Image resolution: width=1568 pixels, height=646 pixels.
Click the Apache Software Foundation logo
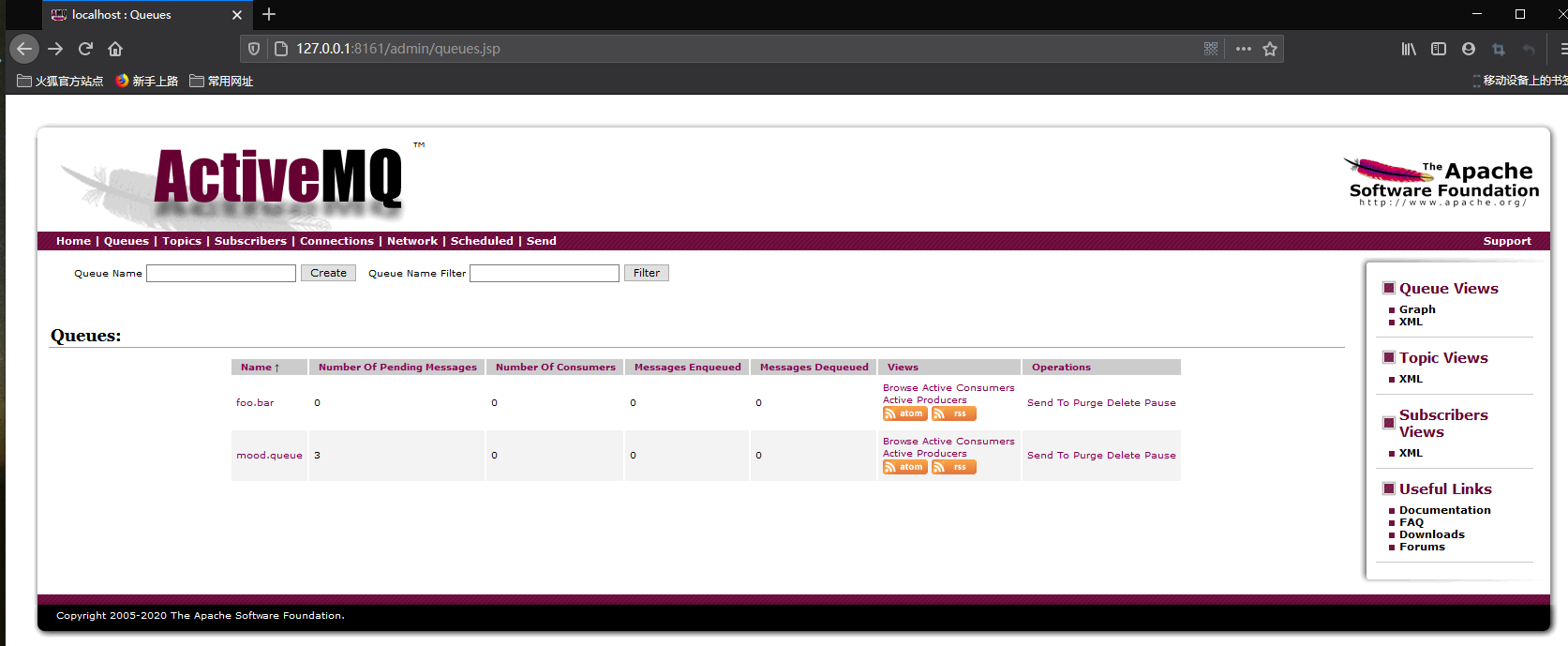[1441, 182]
